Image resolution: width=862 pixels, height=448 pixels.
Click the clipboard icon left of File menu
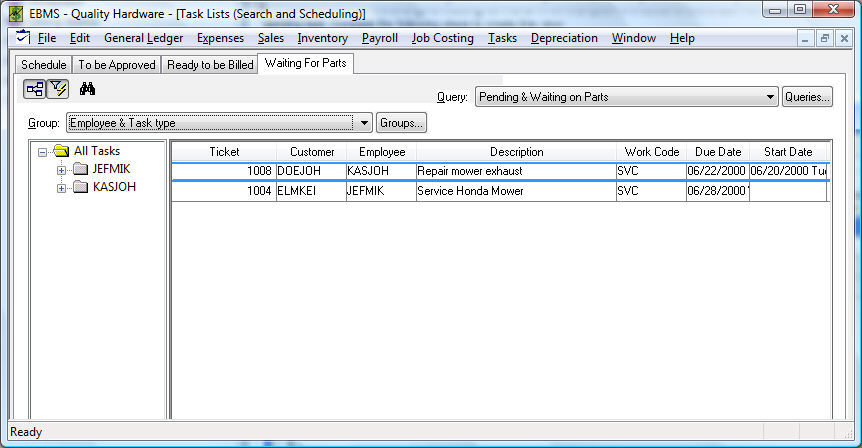(23, 38)
